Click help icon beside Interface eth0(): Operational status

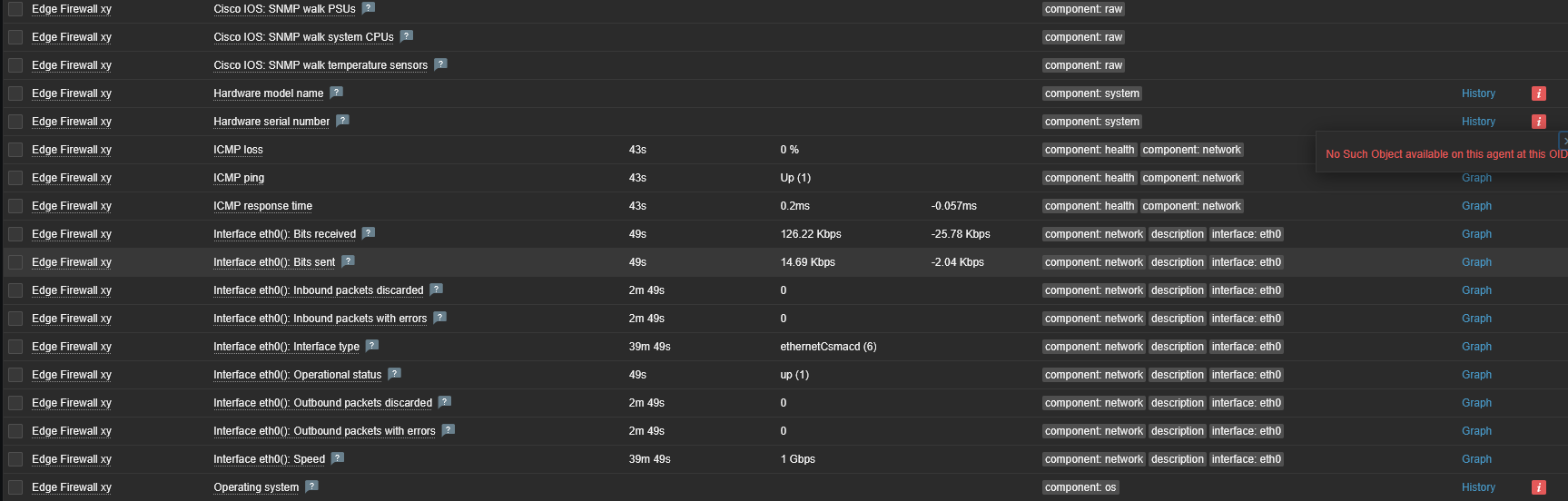click(x=394, y=374)
